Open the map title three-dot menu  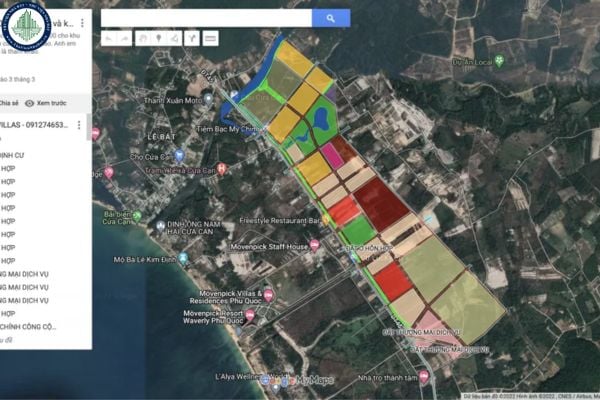[82, 22]
